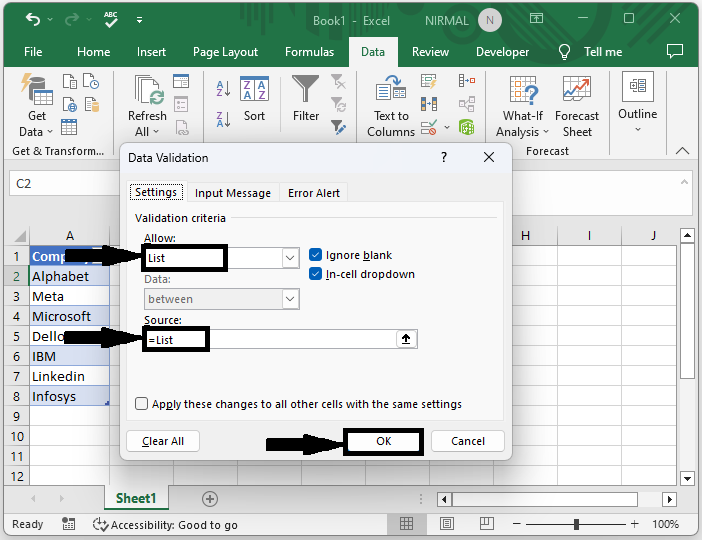Click the Consolidate icon
Screen dimensions: 702x540
(467, 81)
